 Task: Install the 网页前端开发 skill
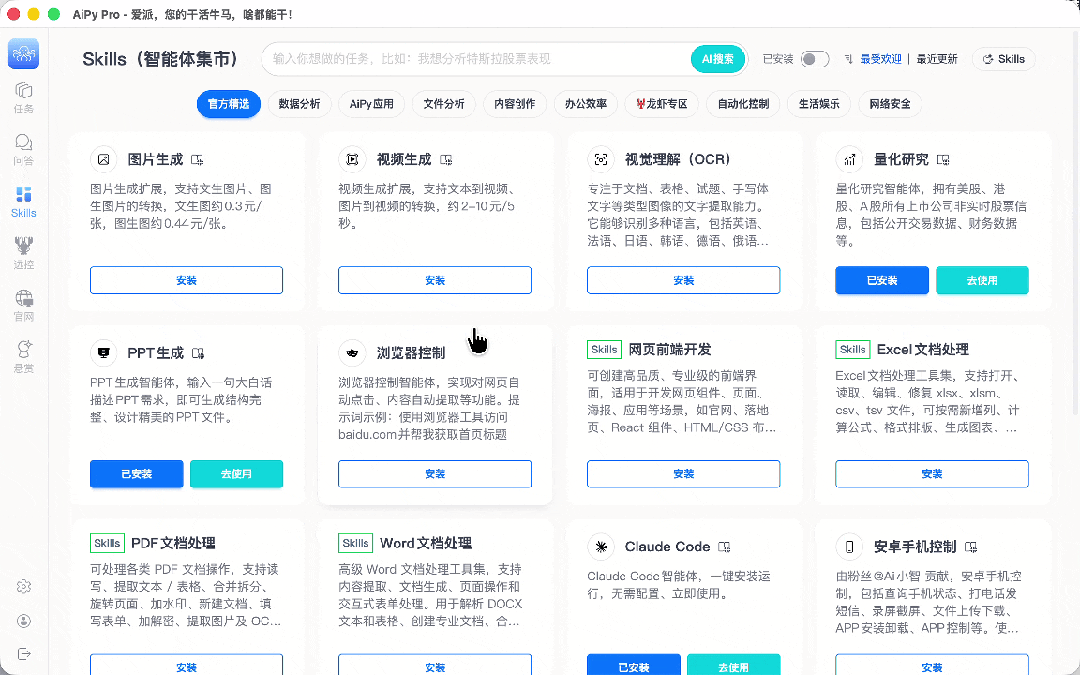tap(683, 474)
